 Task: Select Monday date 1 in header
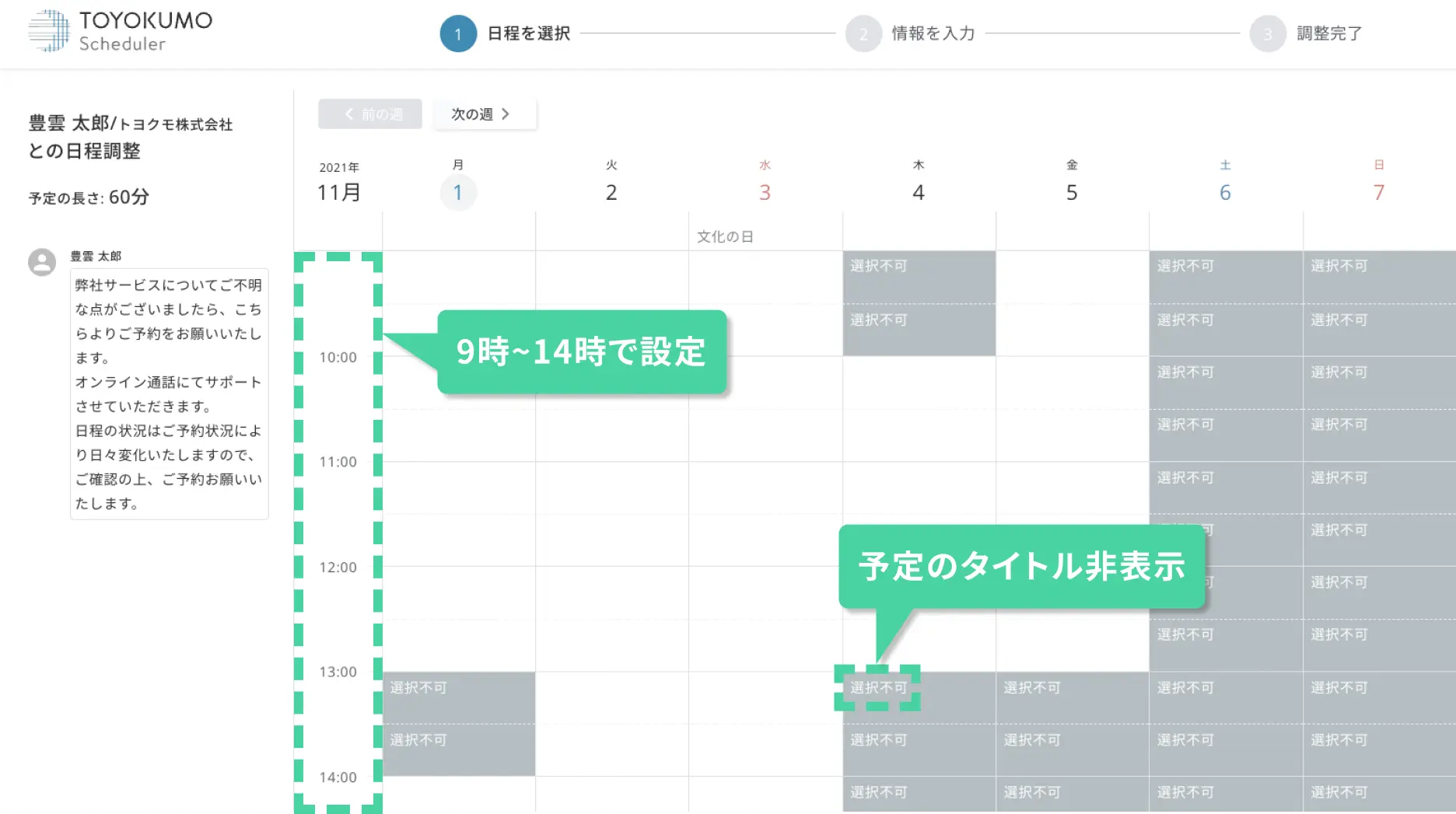click(x=458, y=192)
